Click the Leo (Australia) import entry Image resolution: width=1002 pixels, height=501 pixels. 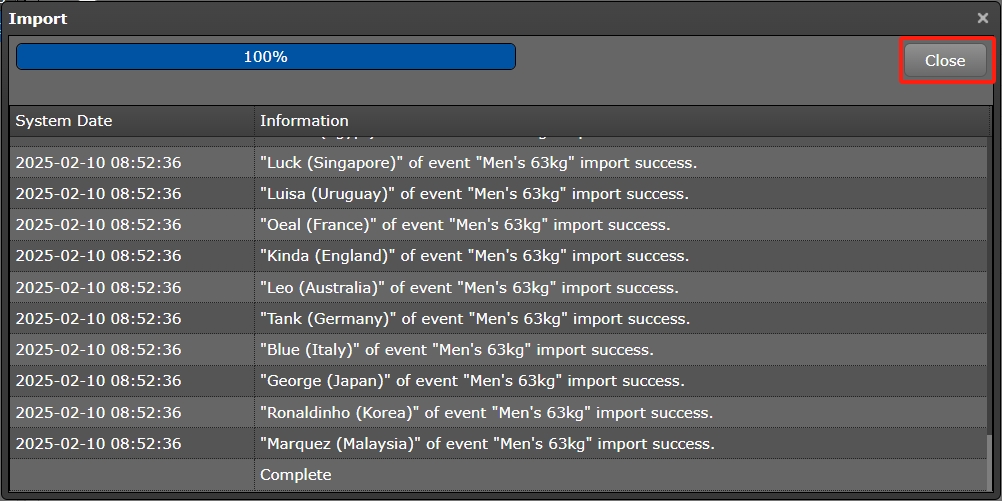pos(469,288)
